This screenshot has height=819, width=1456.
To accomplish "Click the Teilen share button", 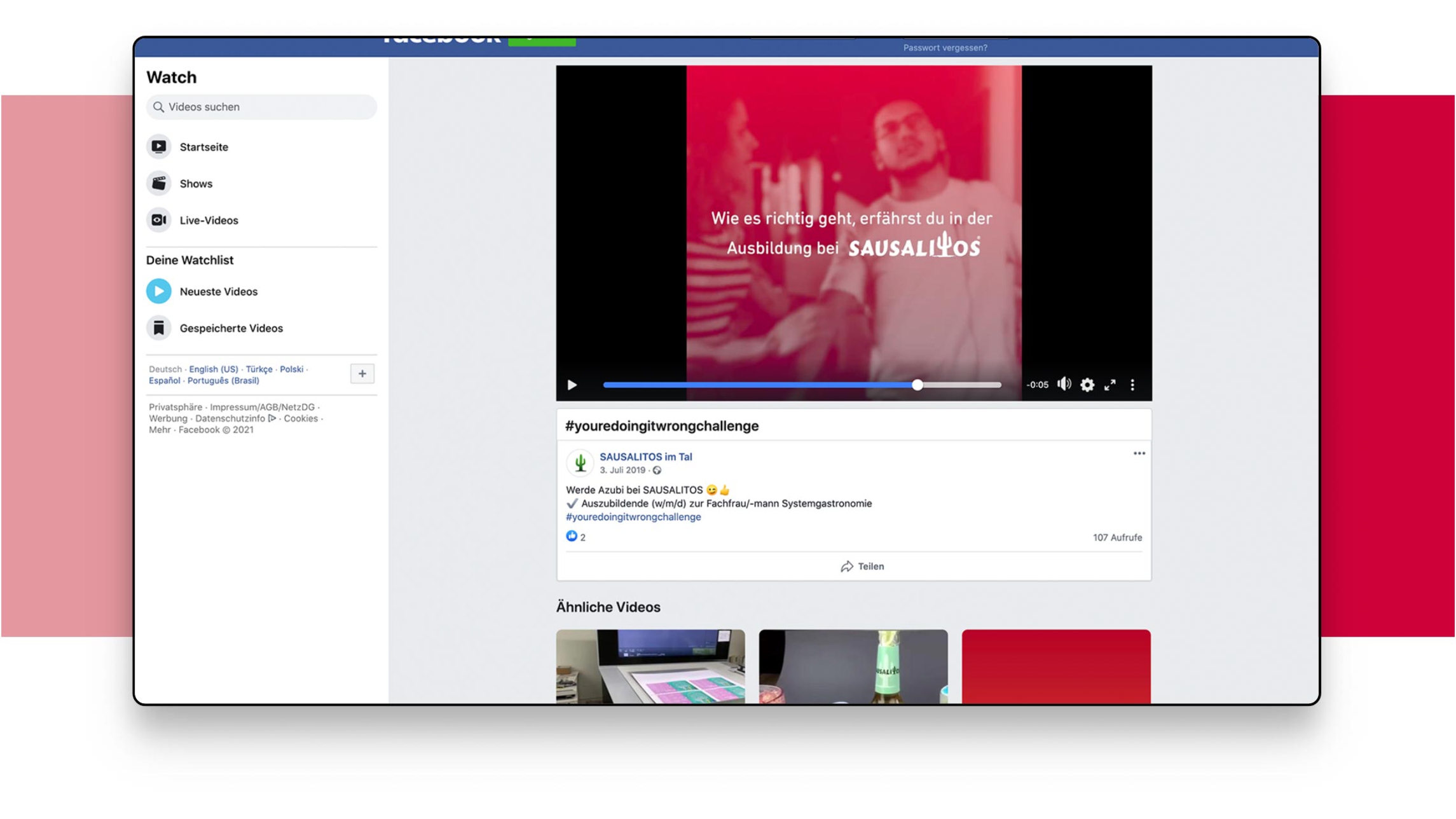I will (862, 567).
